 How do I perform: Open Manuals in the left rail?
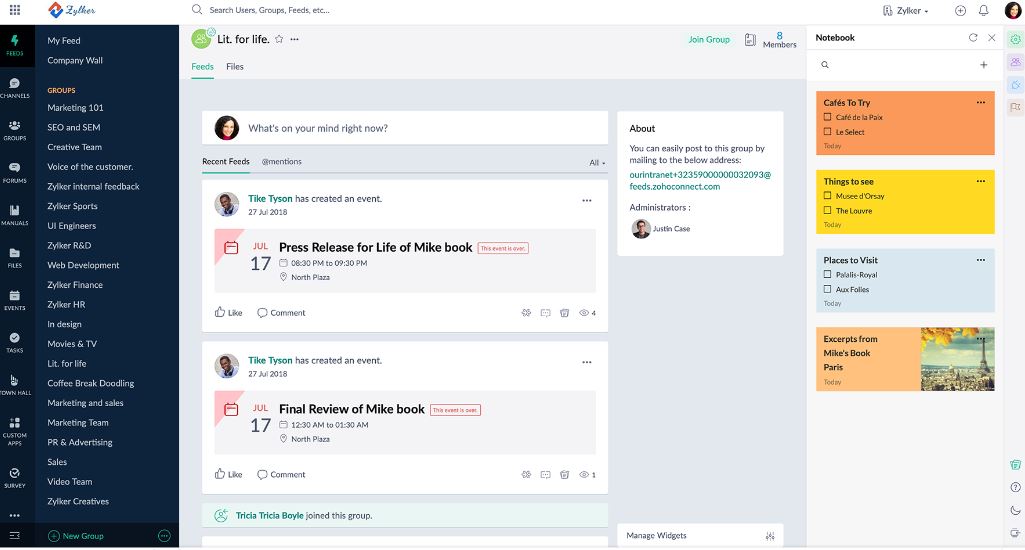click(x=14, y=215)
